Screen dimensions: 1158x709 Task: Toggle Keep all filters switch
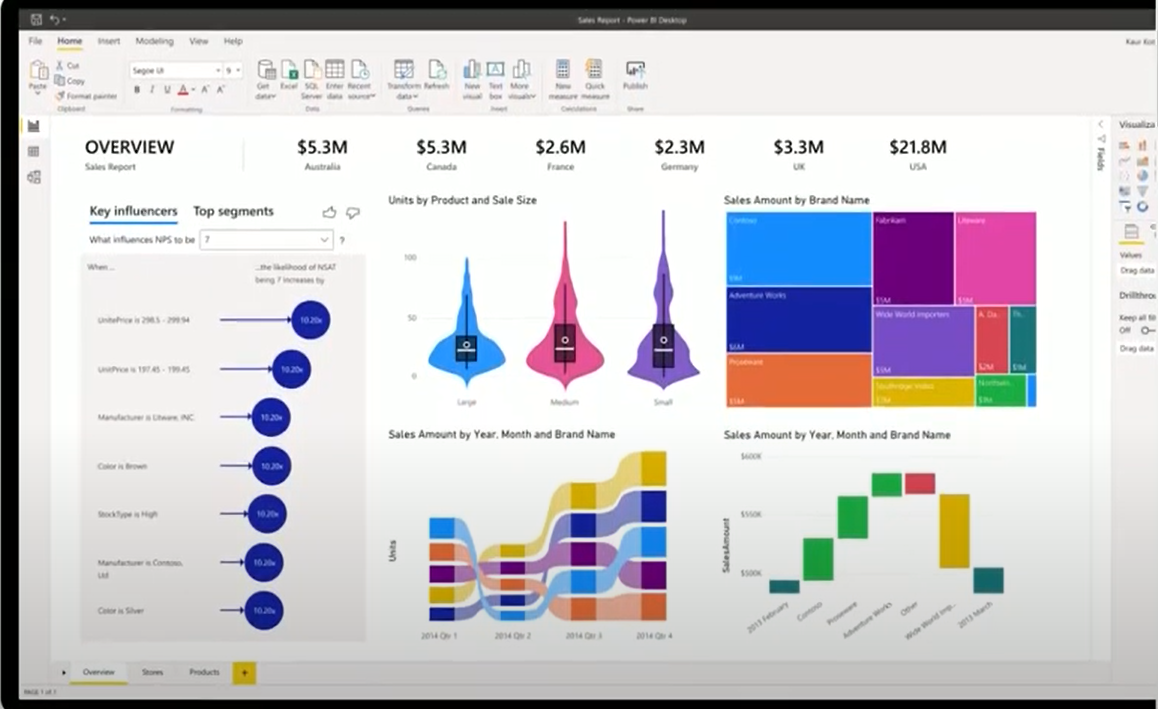1146,330
